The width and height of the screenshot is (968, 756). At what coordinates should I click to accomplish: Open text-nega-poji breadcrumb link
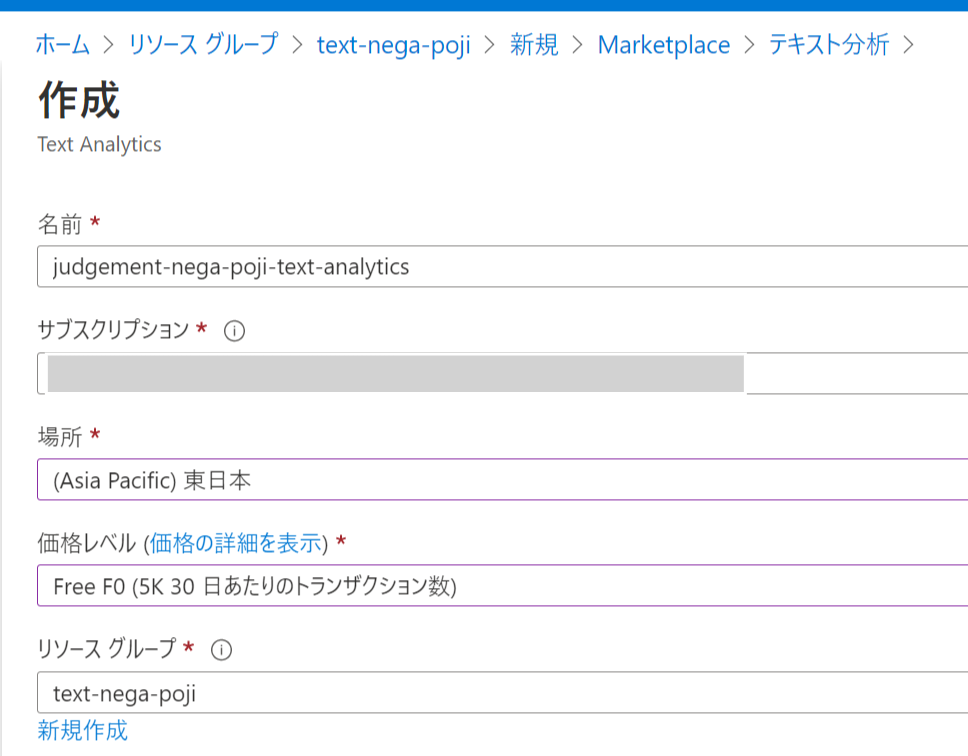tap(394, 45)
